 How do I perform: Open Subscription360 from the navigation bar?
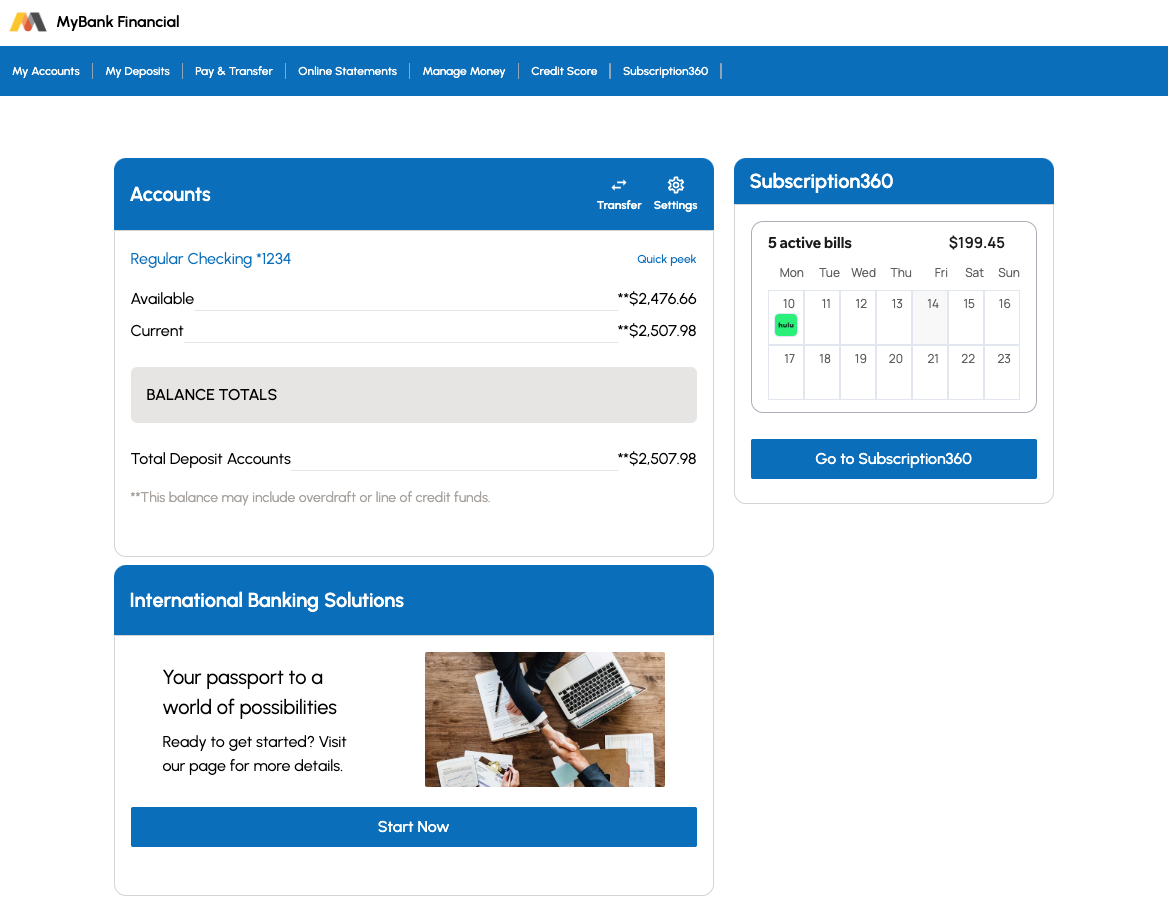665,71
